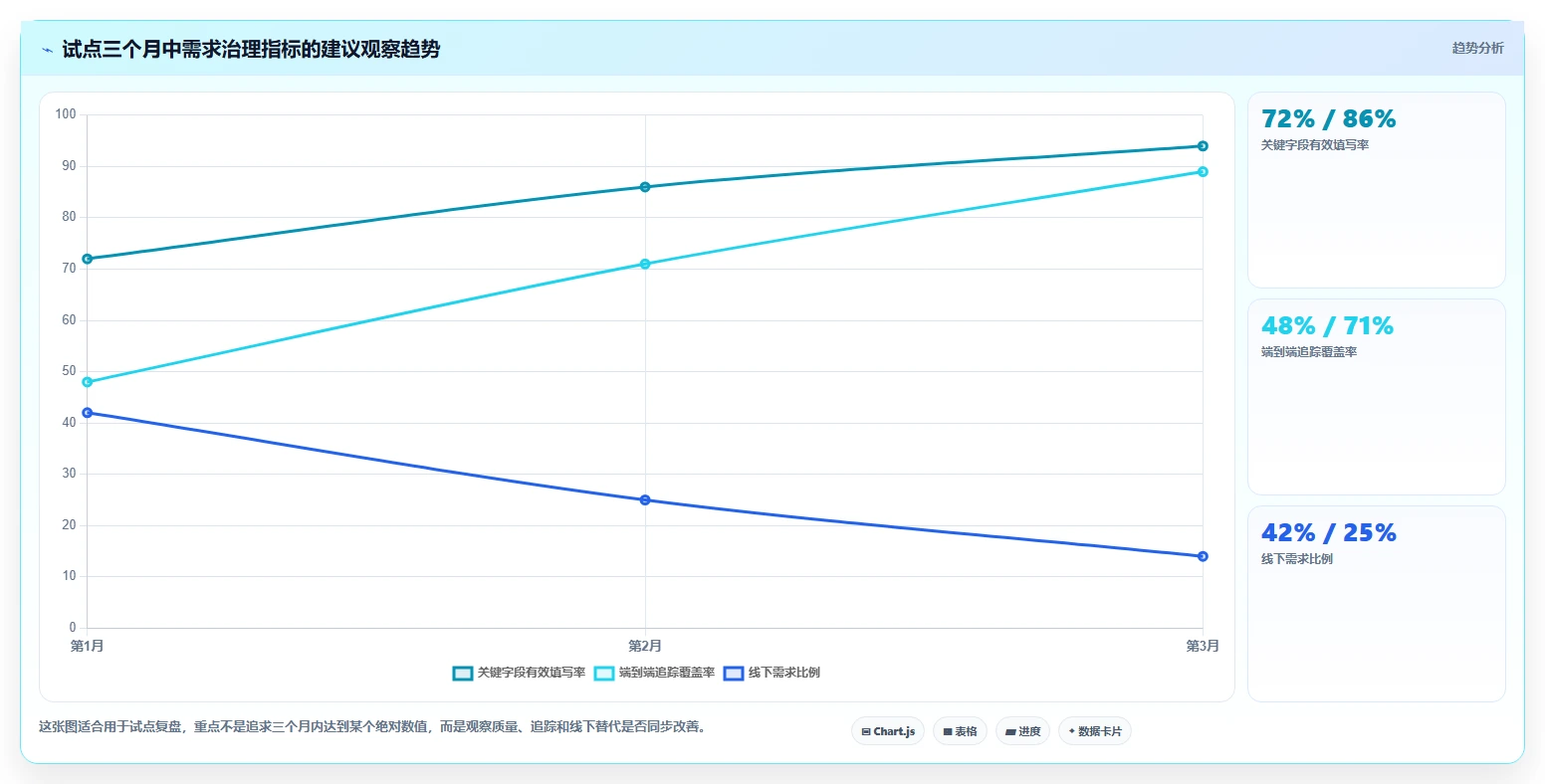
Task: Click the 线下需求比例 legend label
Action: pyautogui.click(x=784, y=674)
